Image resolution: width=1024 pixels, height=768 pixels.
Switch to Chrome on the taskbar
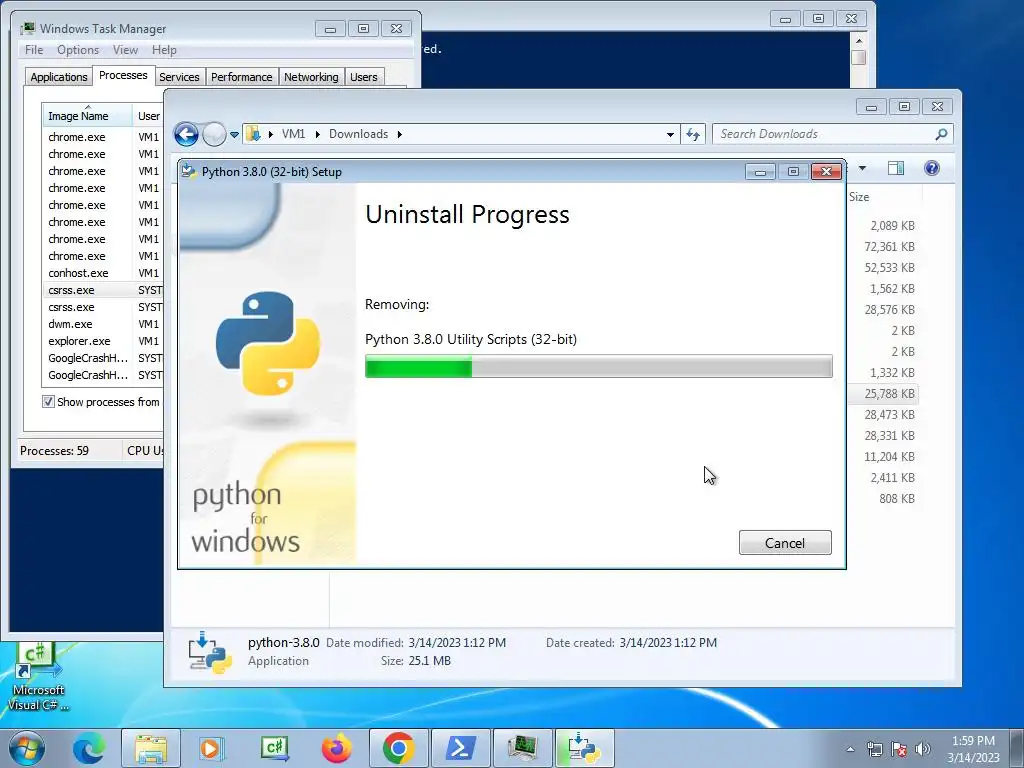398,748
